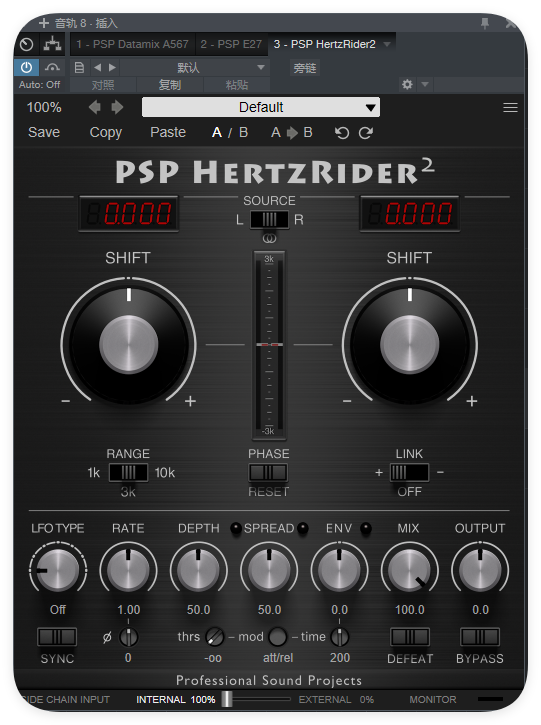Toggle the BYPASS switch
This screenshot has height=725, width=541.
tap(480, 637)
